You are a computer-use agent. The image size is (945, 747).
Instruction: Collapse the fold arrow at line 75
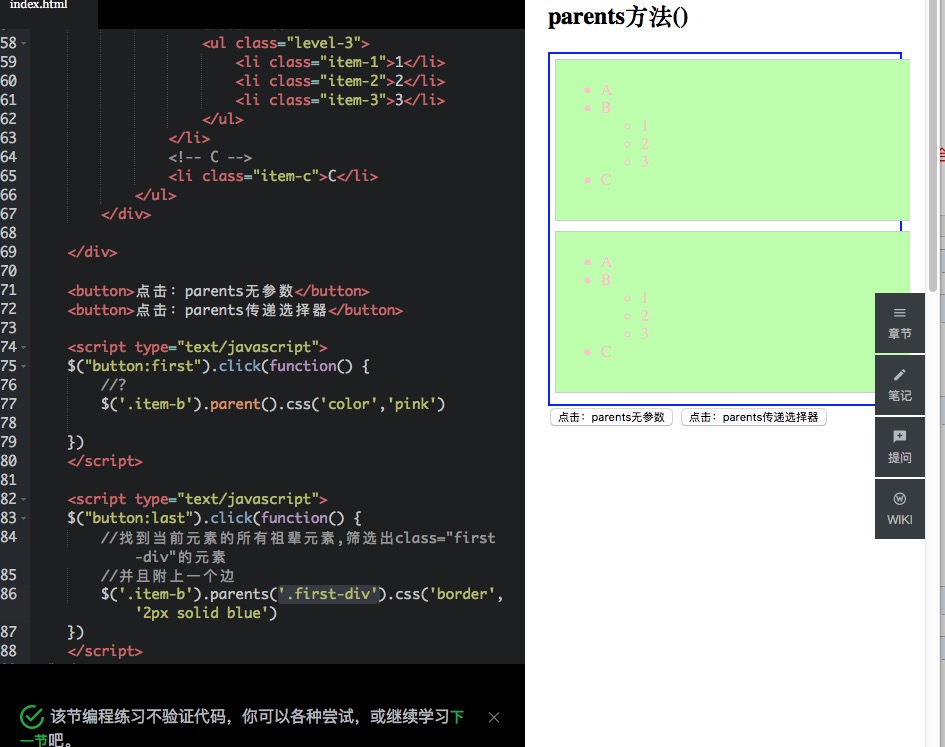(x=24, y=367)
